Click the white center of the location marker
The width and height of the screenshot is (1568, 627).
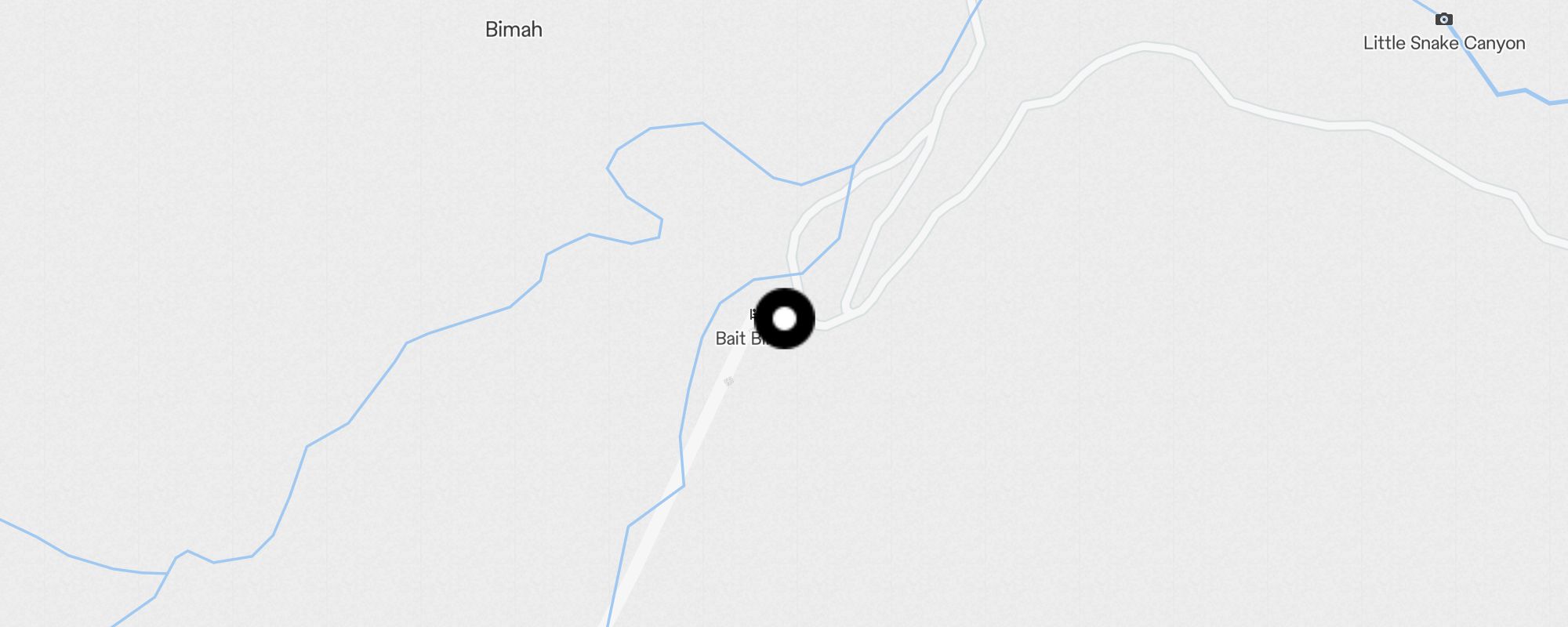tap(785, 319)
